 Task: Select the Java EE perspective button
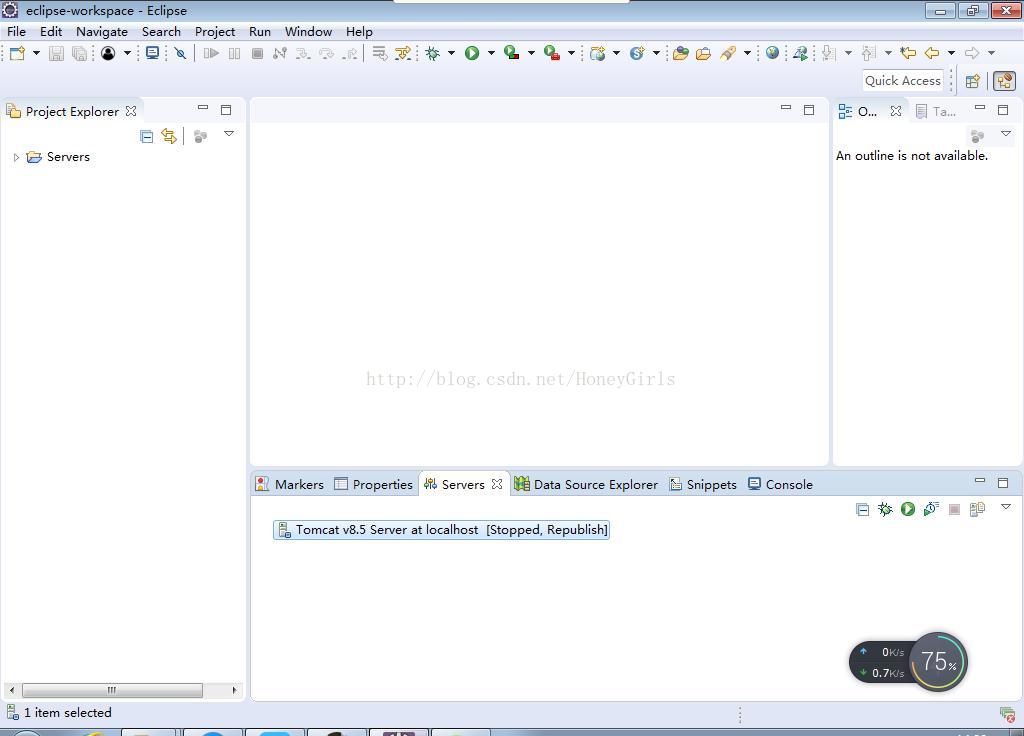click(1004, 81)
